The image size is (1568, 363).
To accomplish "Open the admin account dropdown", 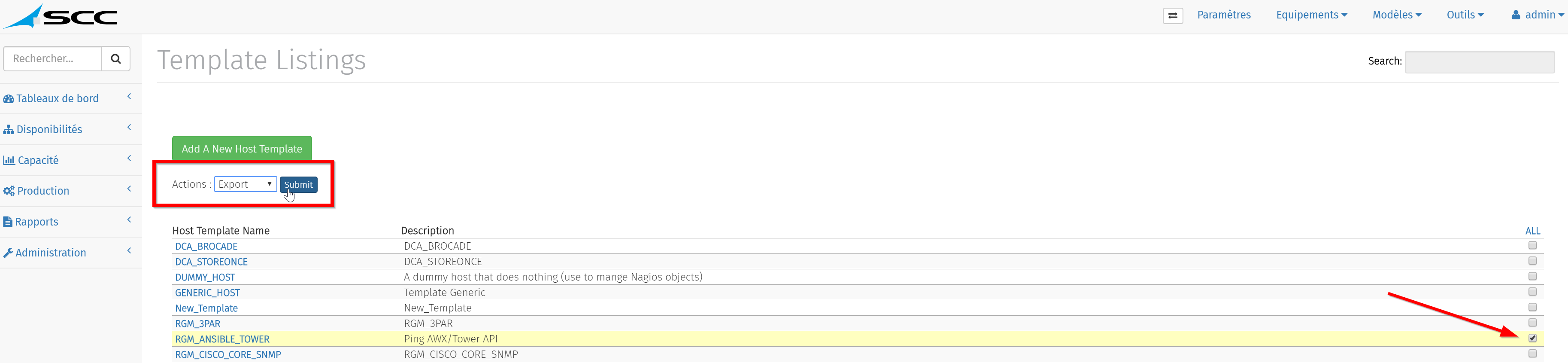I will tap(1538, 15).
